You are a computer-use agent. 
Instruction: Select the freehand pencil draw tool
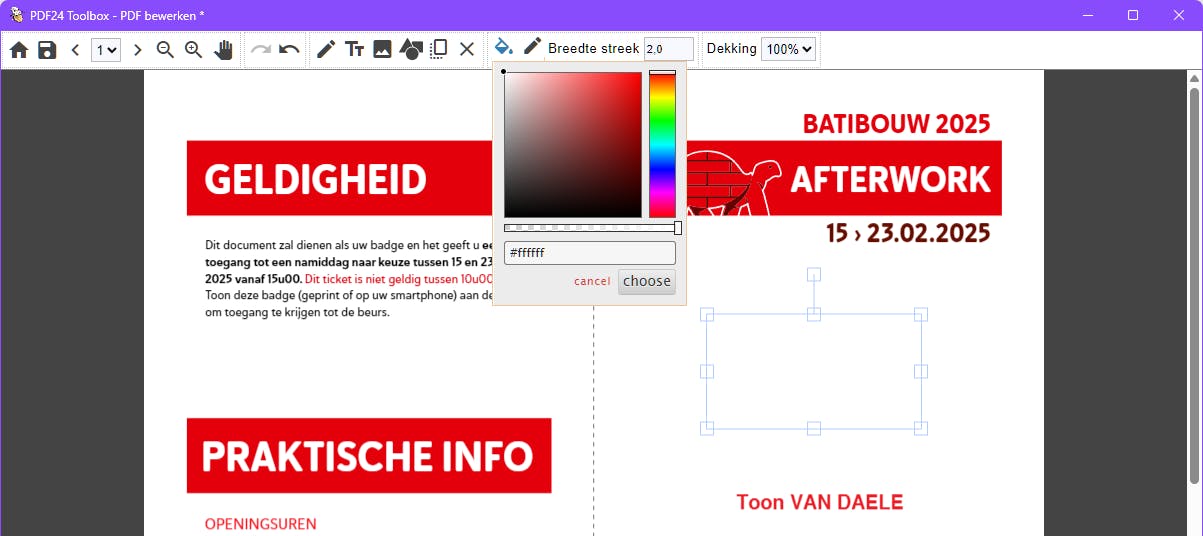[x=326, y=50]
